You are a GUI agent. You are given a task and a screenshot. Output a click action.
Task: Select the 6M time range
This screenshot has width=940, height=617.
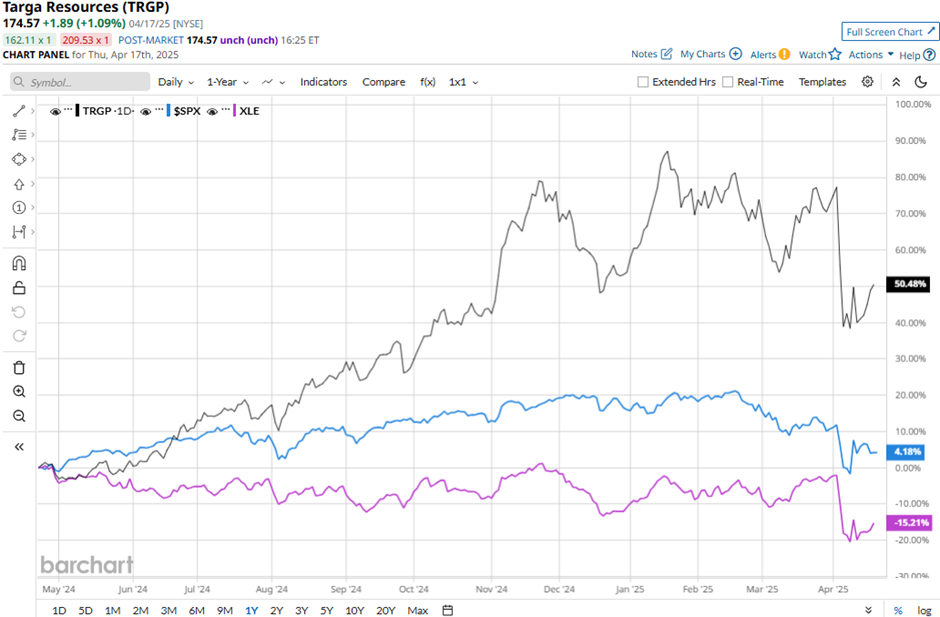tap(197, 610)
